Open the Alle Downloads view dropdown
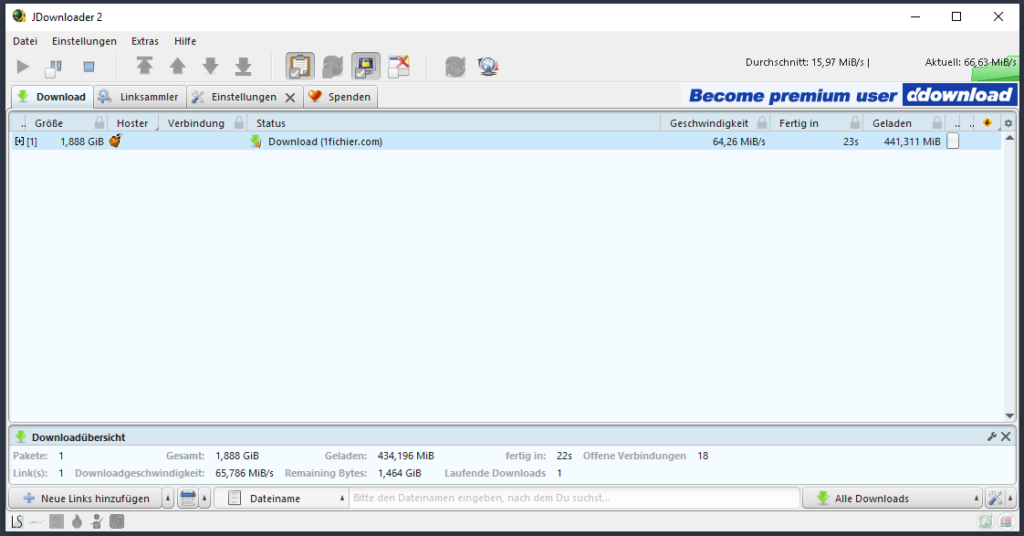This screenshot has height=536, width=1024. pos(892,498)
